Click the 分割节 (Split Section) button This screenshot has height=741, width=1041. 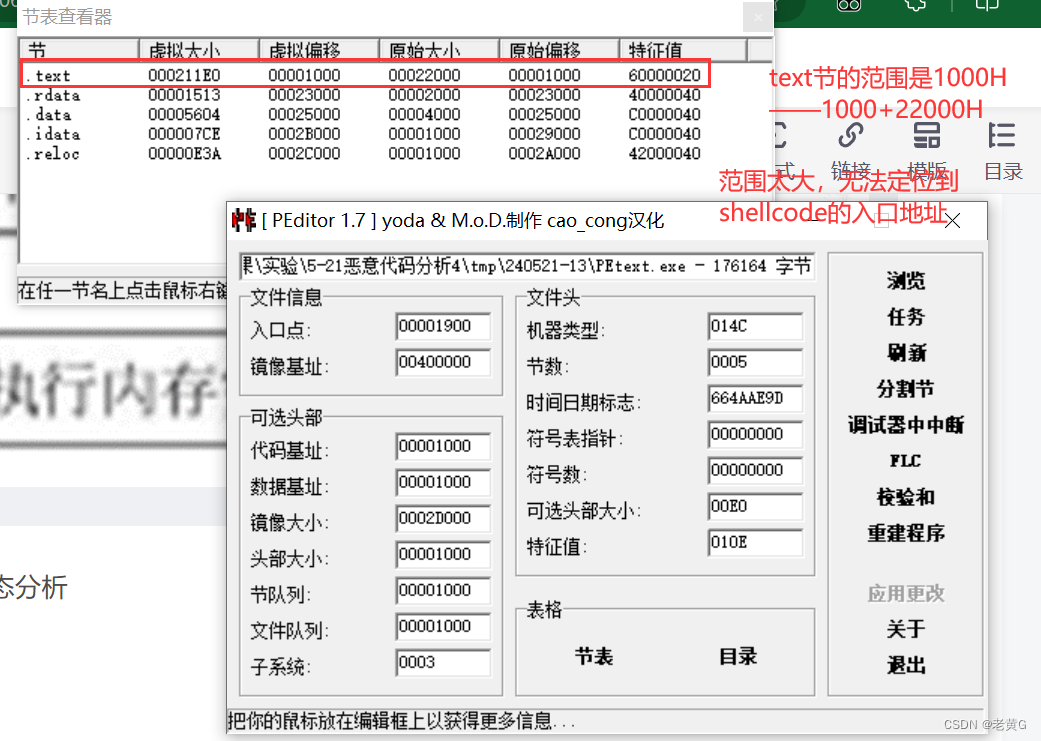coord(906,389)
